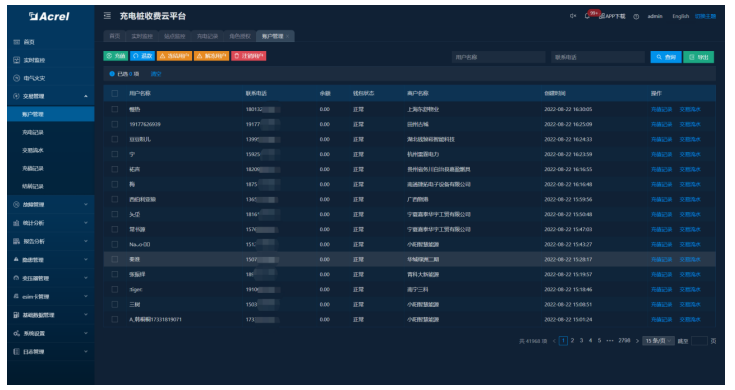
Task: Switch language to English
Action: pyautogui.click(x=680, y=16)
